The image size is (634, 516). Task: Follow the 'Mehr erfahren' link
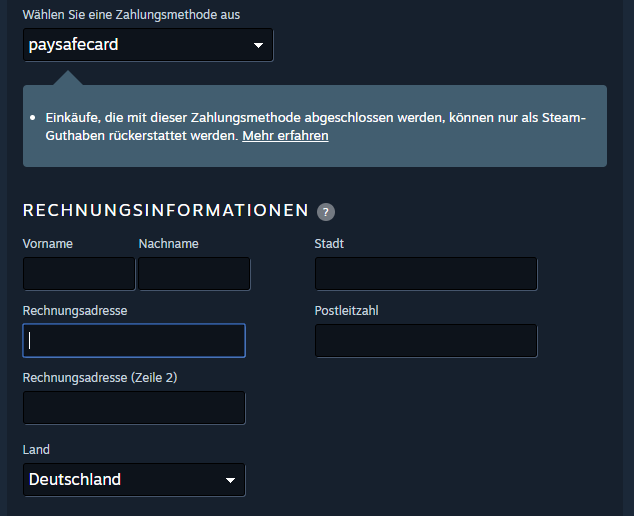(285, 136)
